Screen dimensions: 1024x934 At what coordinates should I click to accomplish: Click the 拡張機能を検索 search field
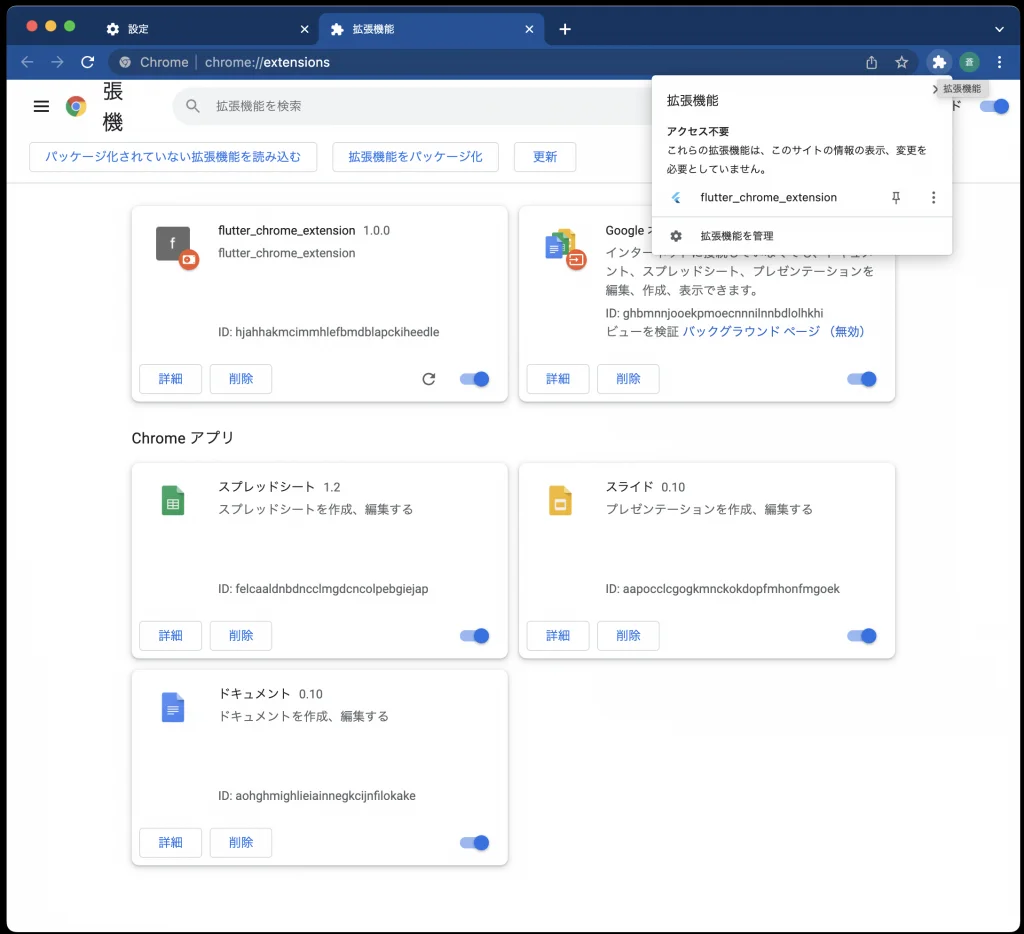[x=420, y=106]
